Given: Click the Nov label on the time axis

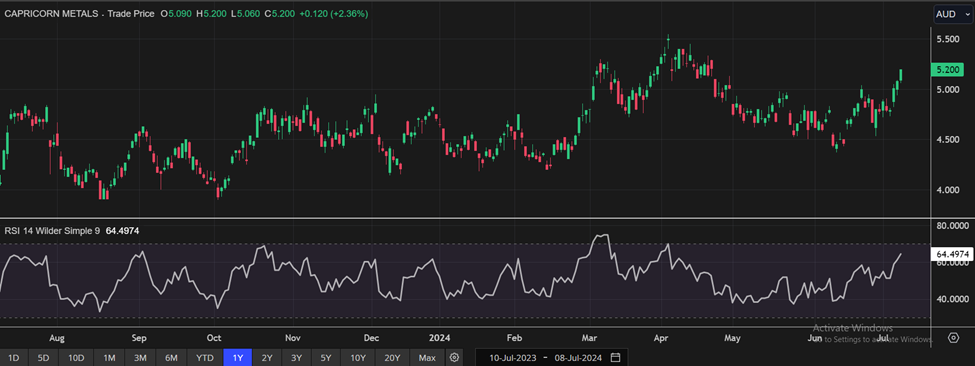Looking at the screenshot, I should coord(293,338).
